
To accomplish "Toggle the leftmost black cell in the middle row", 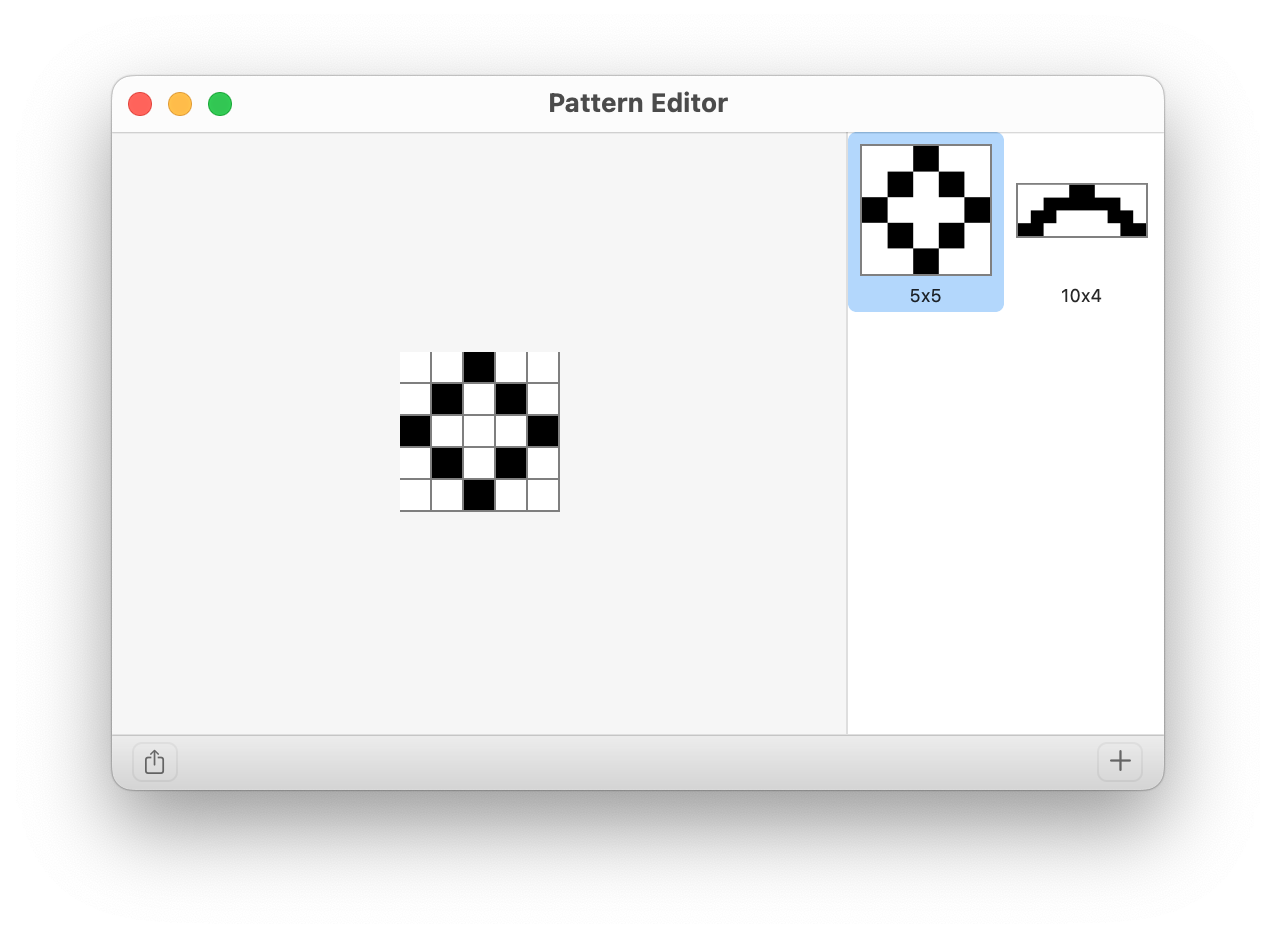I will [x=416, y=430].
